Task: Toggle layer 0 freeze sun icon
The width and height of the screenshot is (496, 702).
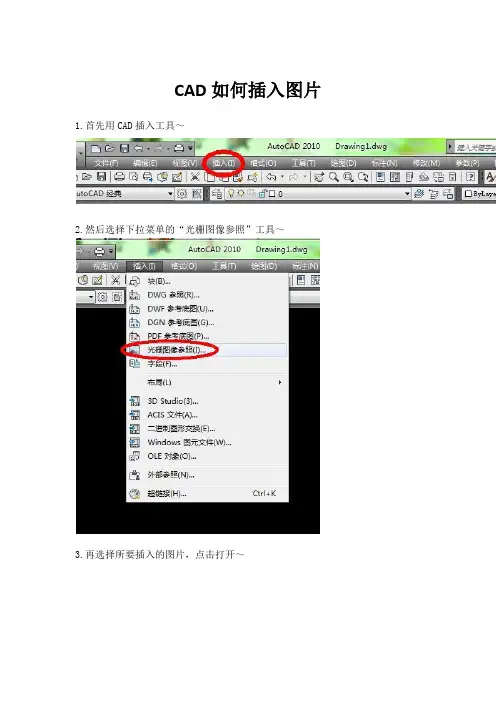Action: pos(241,193)
